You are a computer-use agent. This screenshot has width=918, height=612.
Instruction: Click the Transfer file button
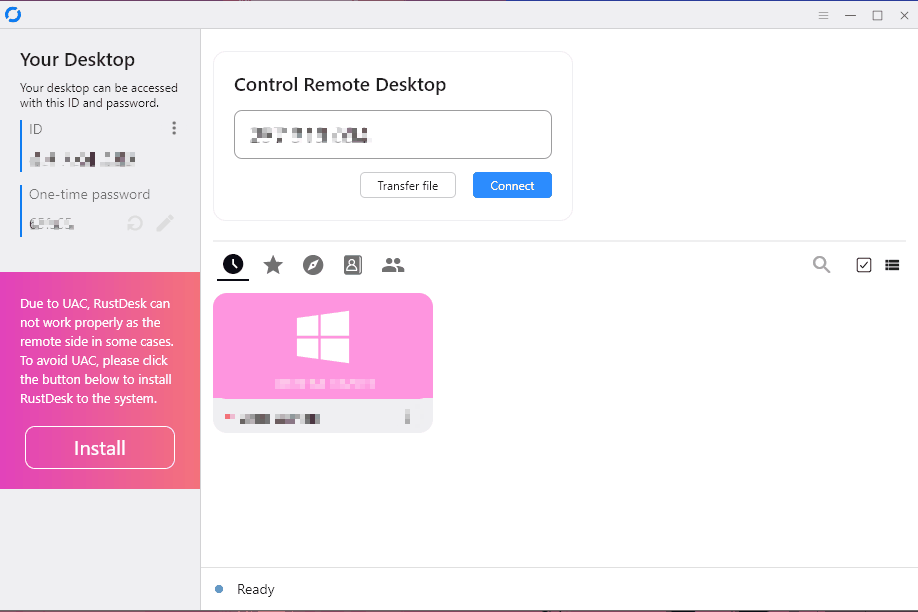pos(408,185)
